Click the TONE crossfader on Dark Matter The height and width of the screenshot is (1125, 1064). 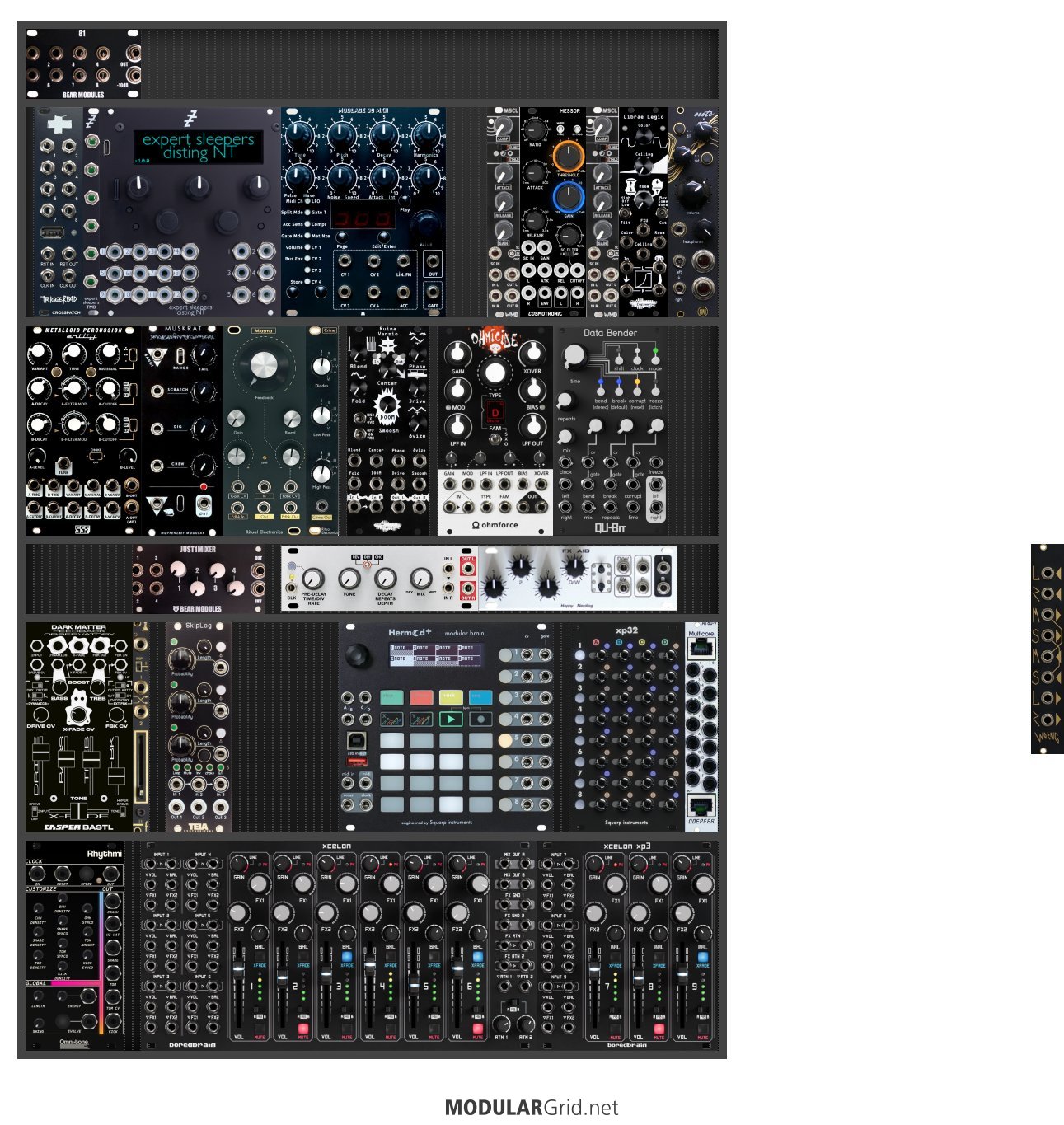[x=79, y=809]
